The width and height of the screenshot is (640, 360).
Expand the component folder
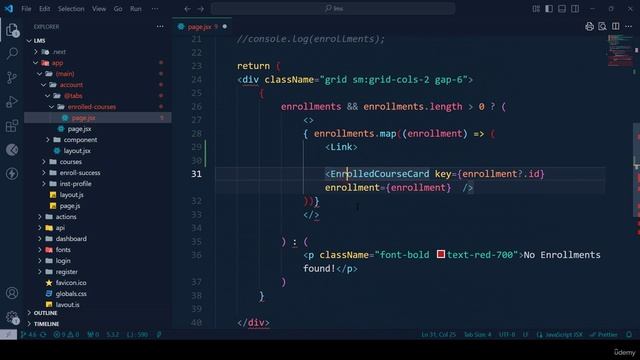pos(48,140)
